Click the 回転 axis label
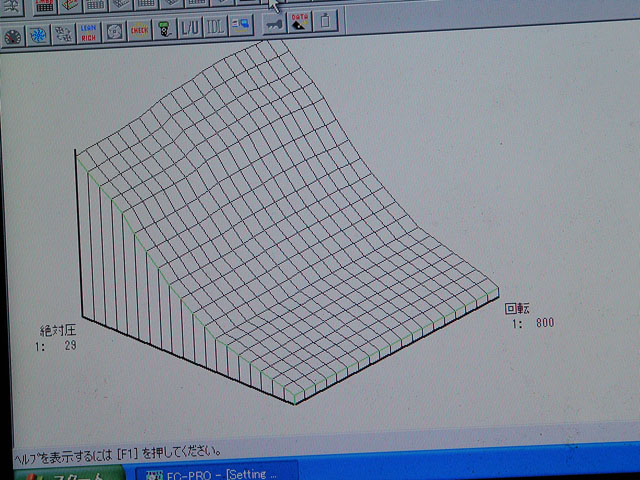Screen dimensions: 640x480 (517, 309)
